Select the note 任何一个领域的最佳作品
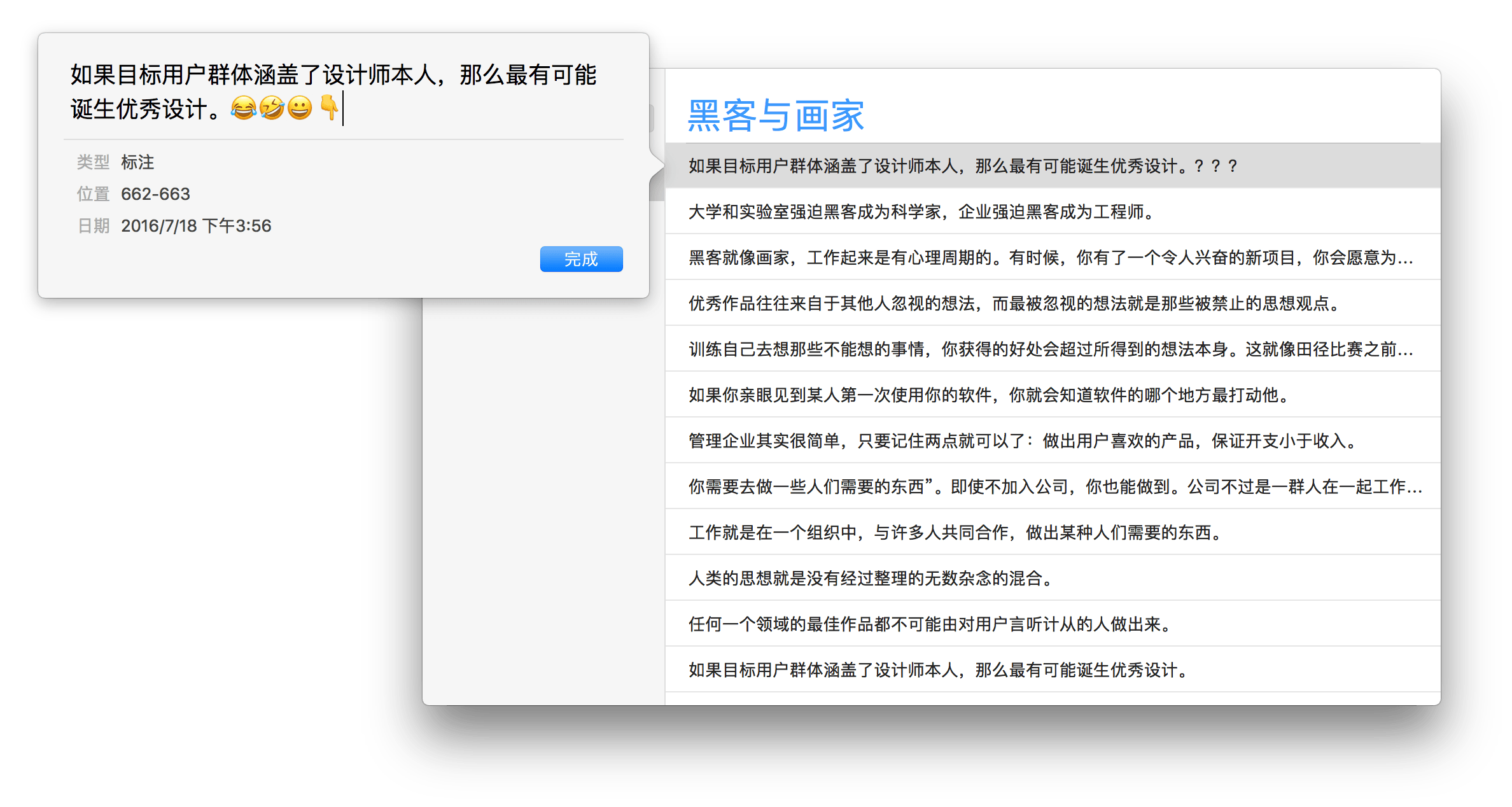Screen dimensions: 1512x807 pos(1053,624)
